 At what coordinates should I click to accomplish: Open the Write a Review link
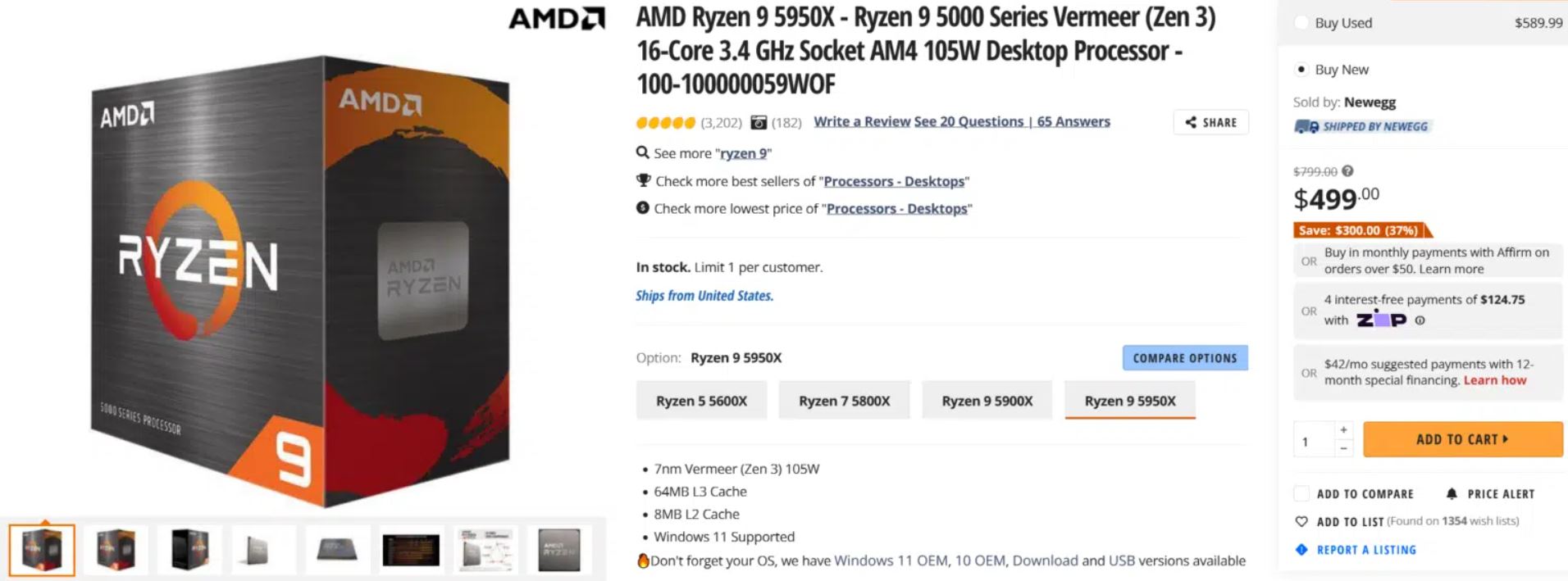[861, 121]
